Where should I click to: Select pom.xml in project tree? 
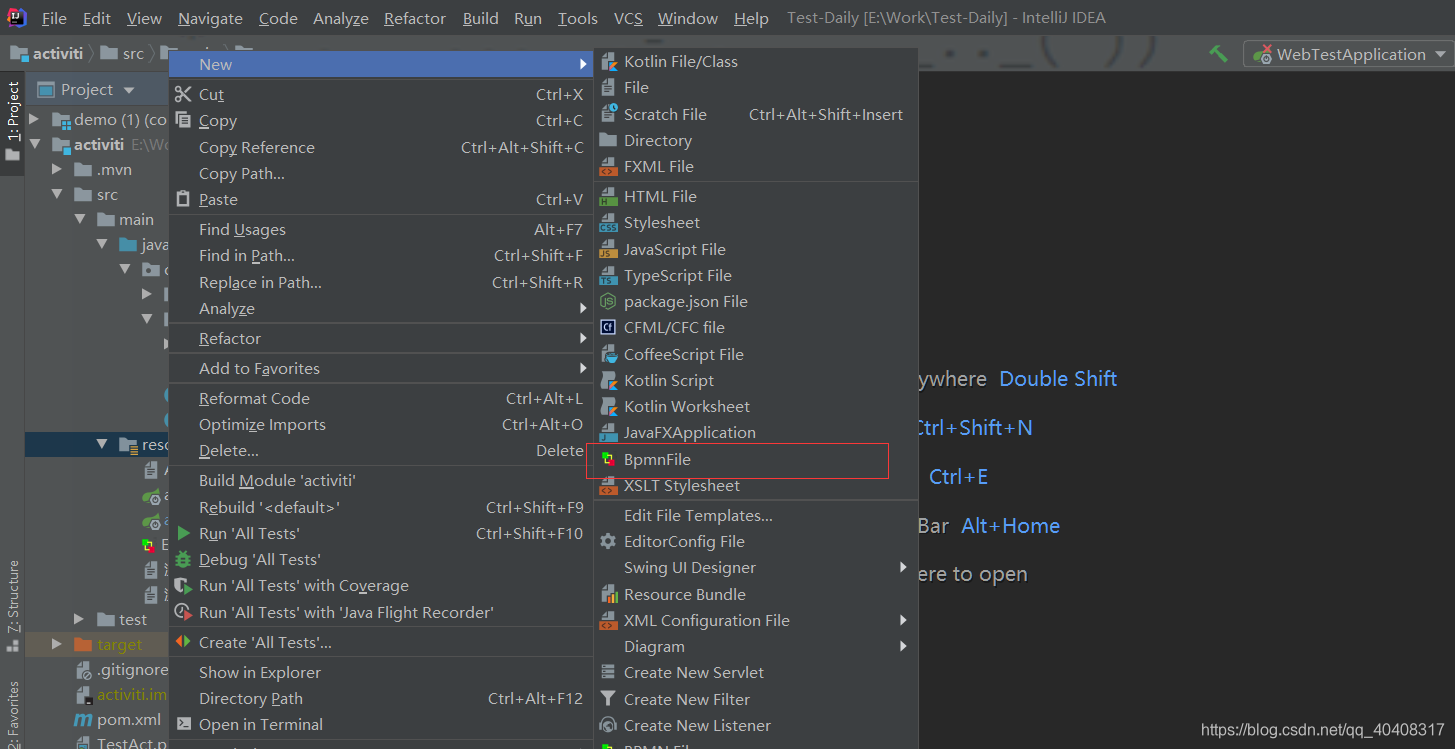[x=118, y=720]
